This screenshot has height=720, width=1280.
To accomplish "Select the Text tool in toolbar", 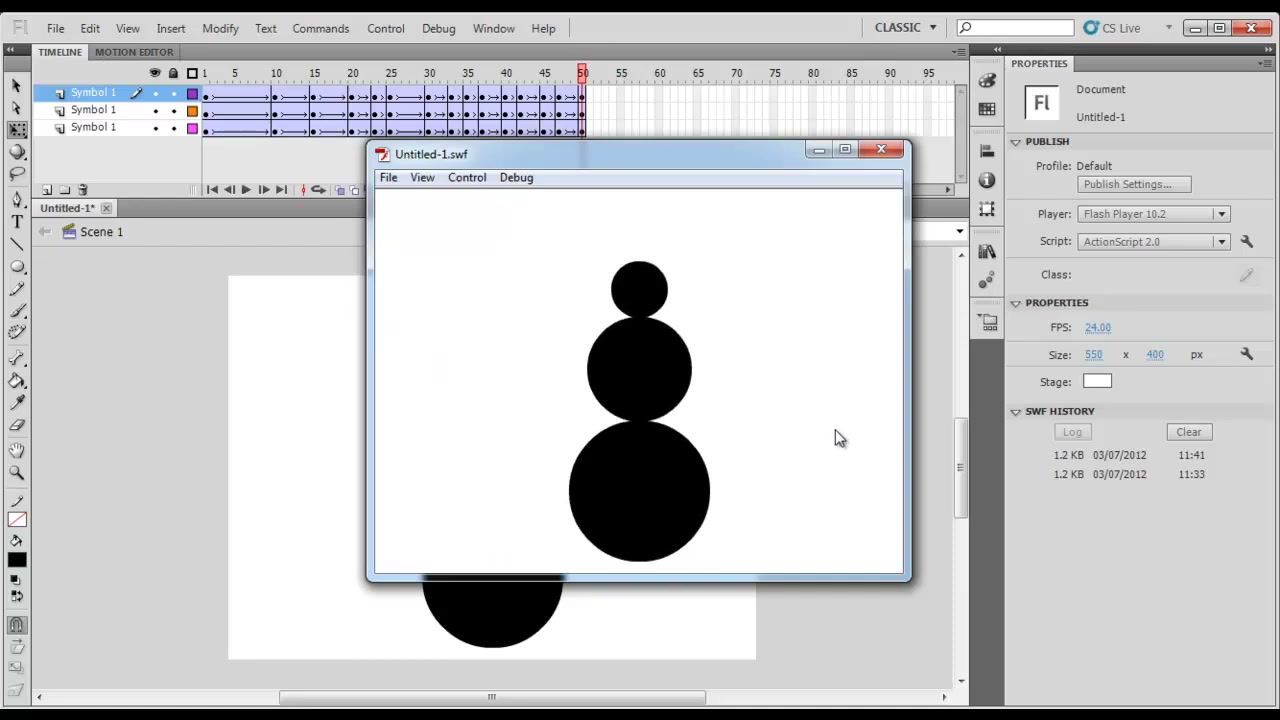I will (x=17, y=221).
